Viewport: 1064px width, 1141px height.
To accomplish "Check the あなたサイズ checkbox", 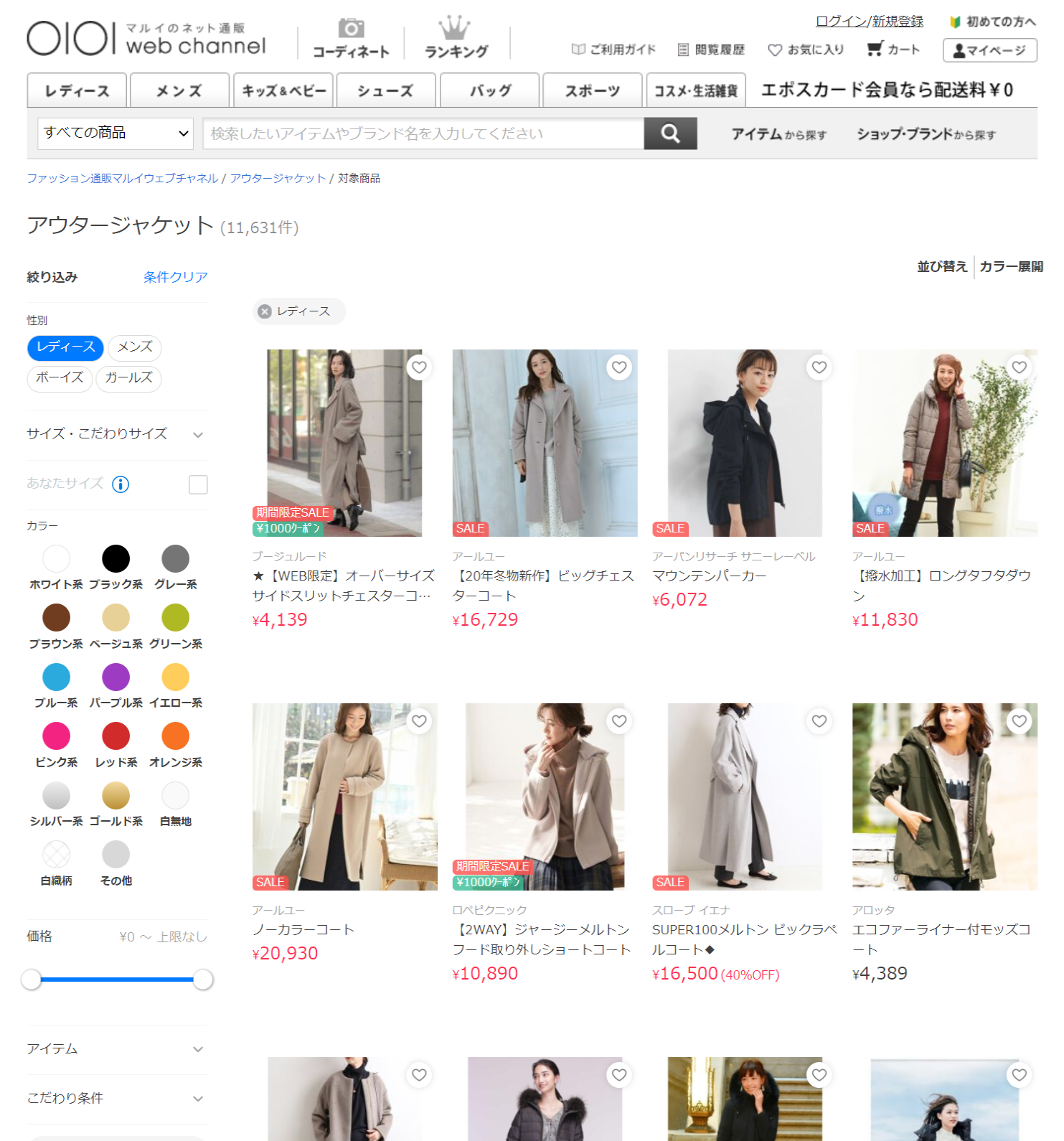I will [x=198, y=484].
